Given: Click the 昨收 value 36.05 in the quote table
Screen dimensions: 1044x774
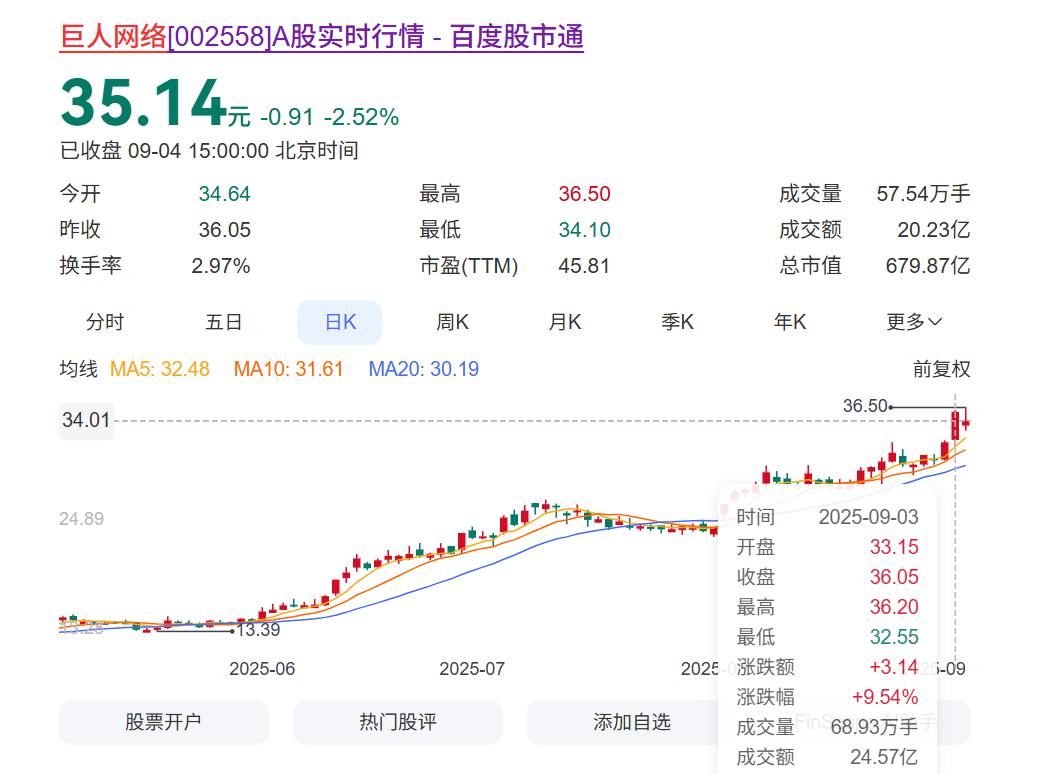Looking at the screenshot, I should pyautogui.click(x=224, y=230).
